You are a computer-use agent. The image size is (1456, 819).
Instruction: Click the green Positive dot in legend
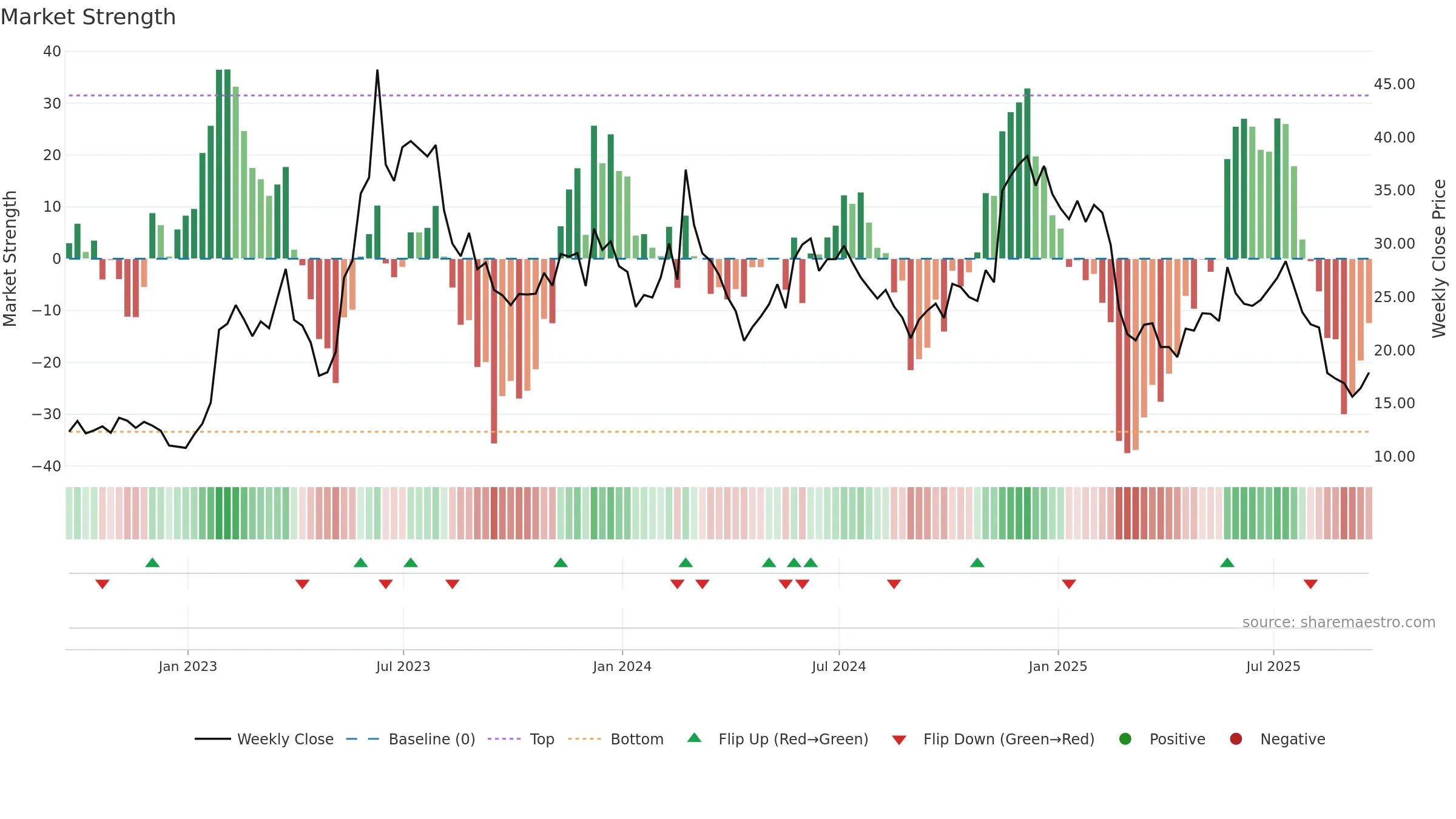[x=1125, y=739]
